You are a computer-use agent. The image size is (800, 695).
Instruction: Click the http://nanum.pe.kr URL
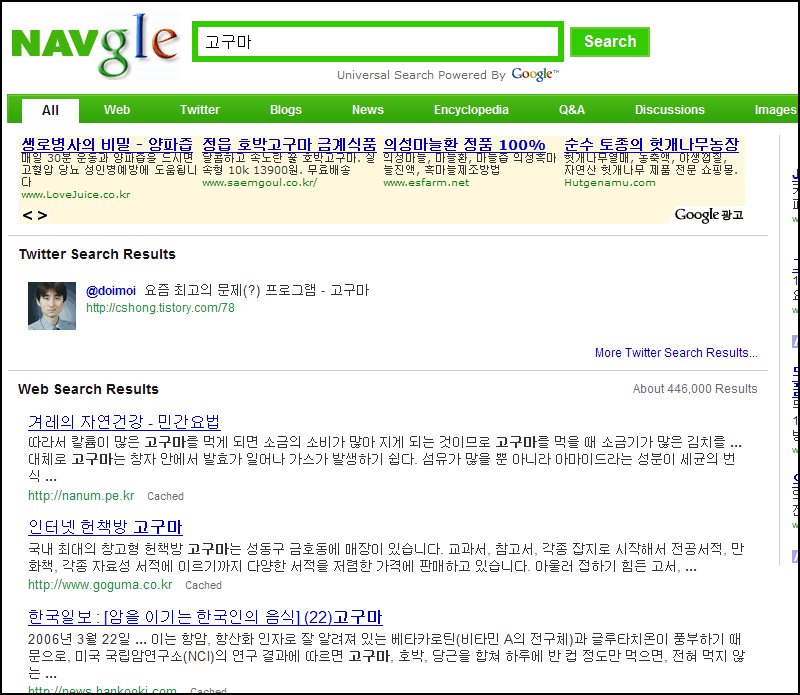tap(81, 495)
